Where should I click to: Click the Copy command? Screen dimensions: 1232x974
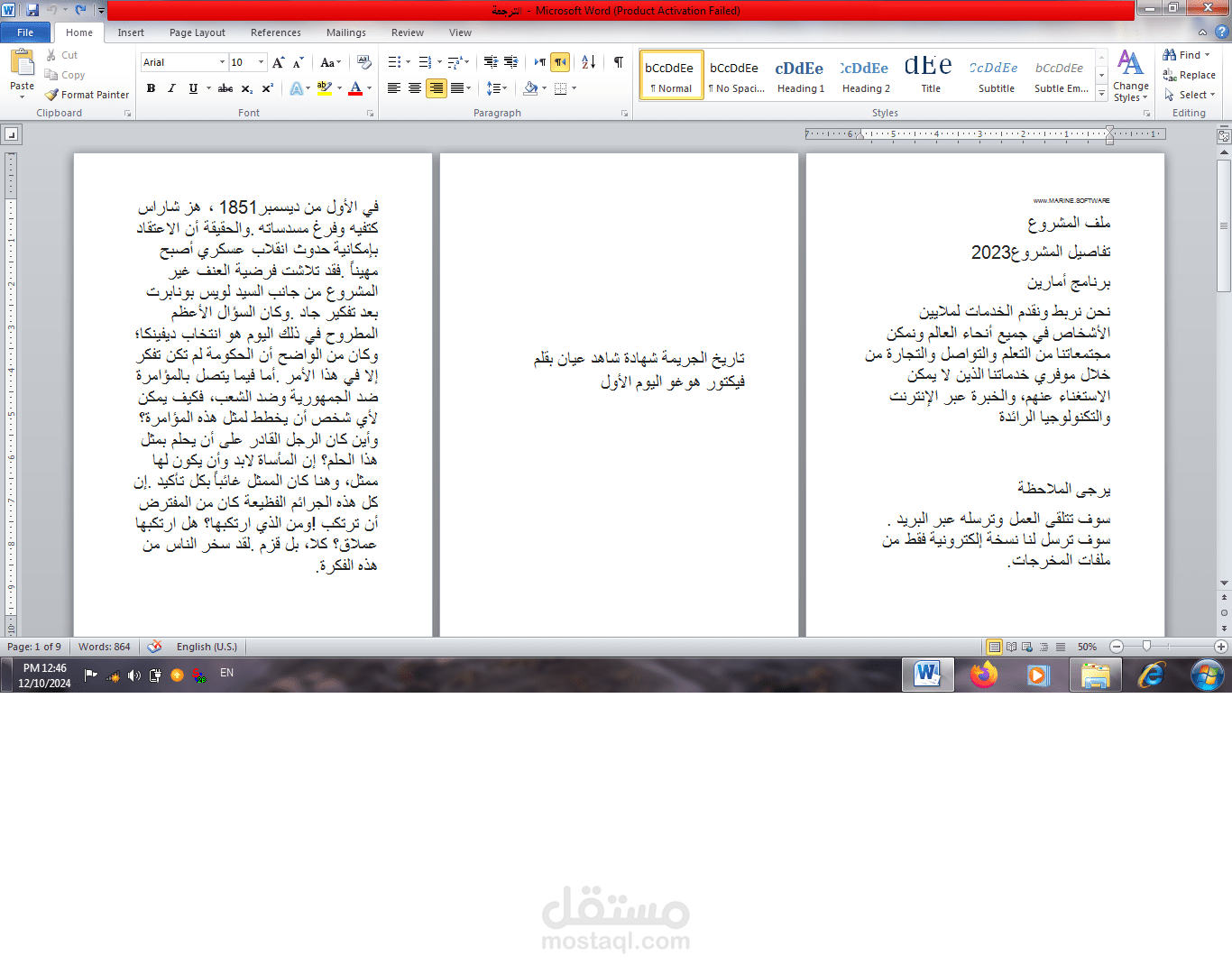pos(65,75)
